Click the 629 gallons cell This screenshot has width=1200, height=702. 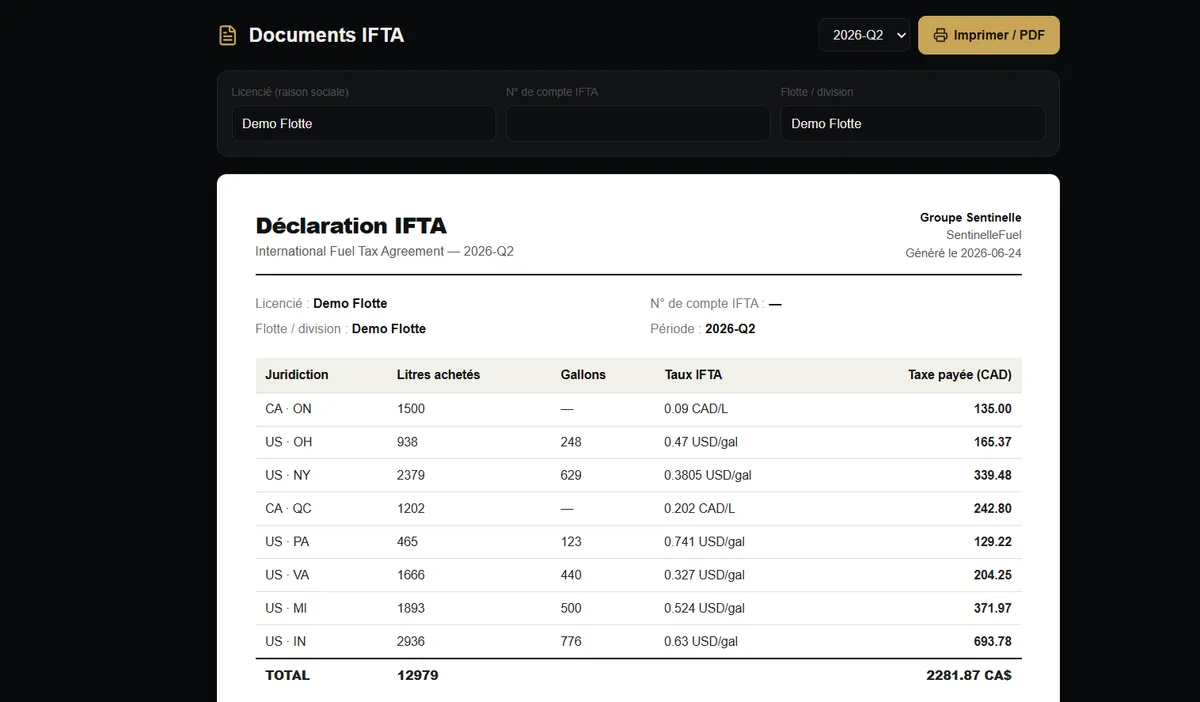571,475
